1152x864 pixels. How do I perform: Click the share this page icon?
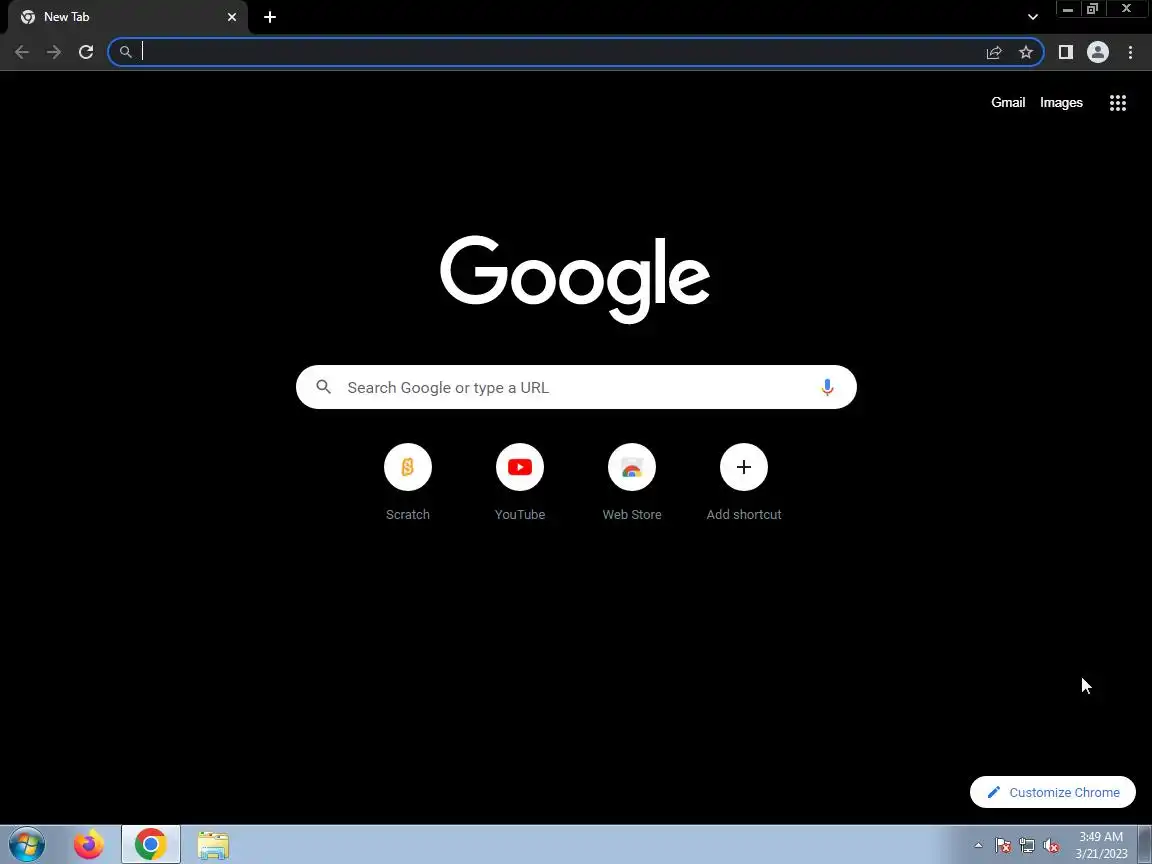tap(994, 52)
